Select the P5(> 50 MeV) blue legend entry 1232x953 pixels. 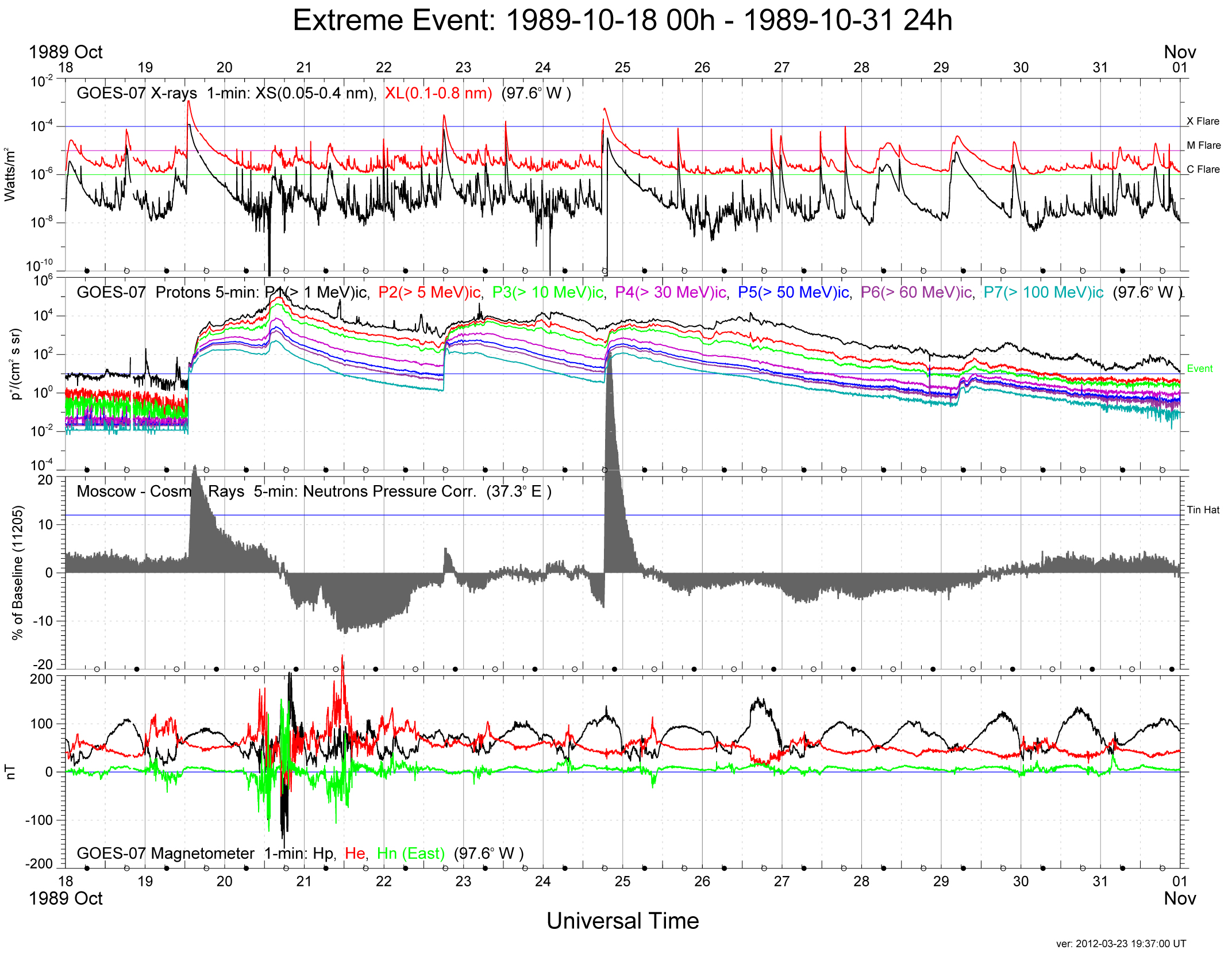[x=793, y=293]
